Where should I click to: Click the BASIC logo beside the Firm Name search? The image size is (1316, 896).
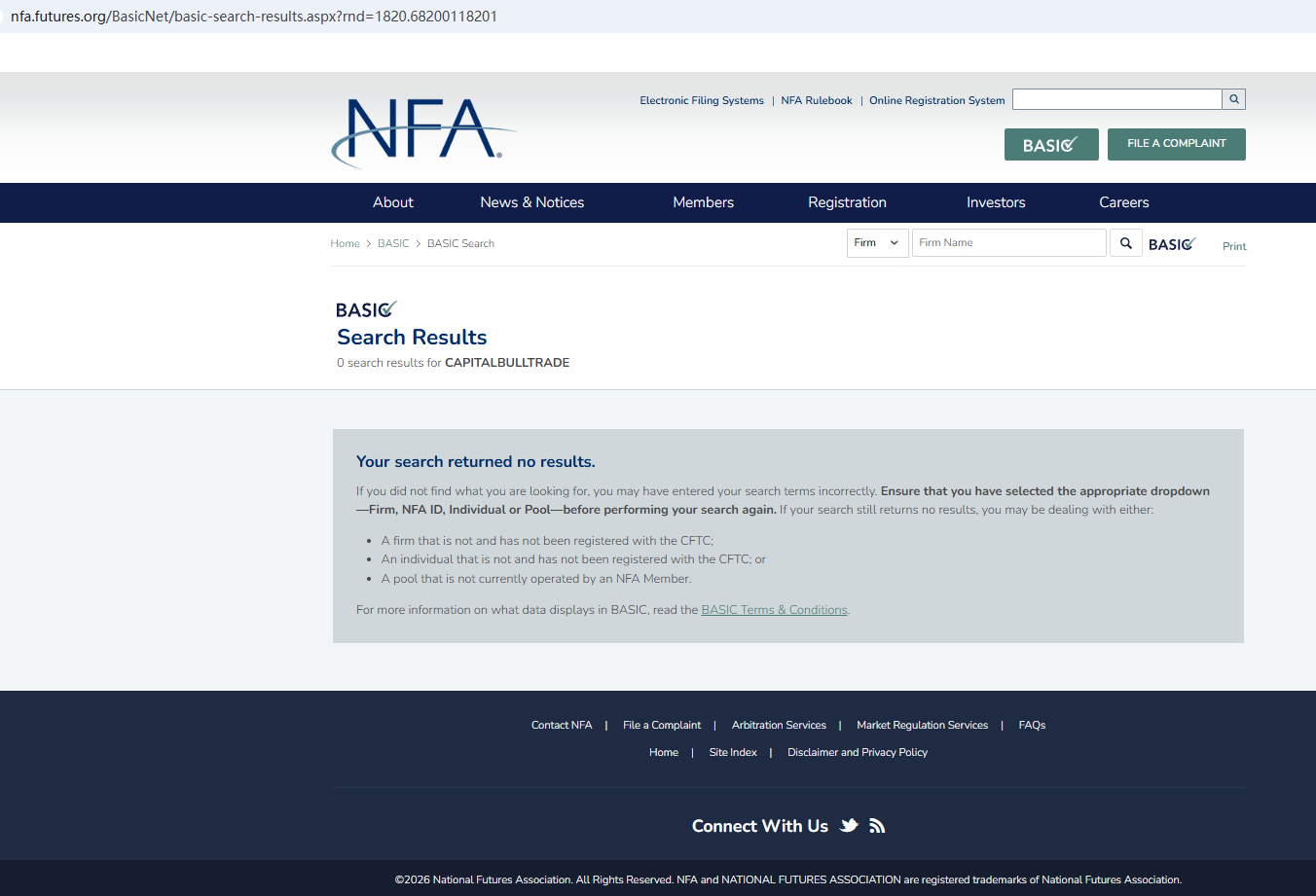pyautogui.click(x=1172, y=244)
